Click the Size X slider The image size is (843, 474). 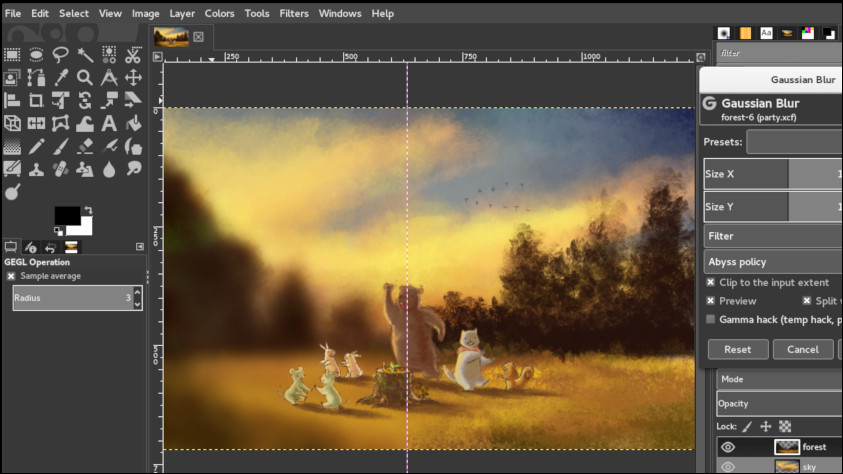click(773, 174)
